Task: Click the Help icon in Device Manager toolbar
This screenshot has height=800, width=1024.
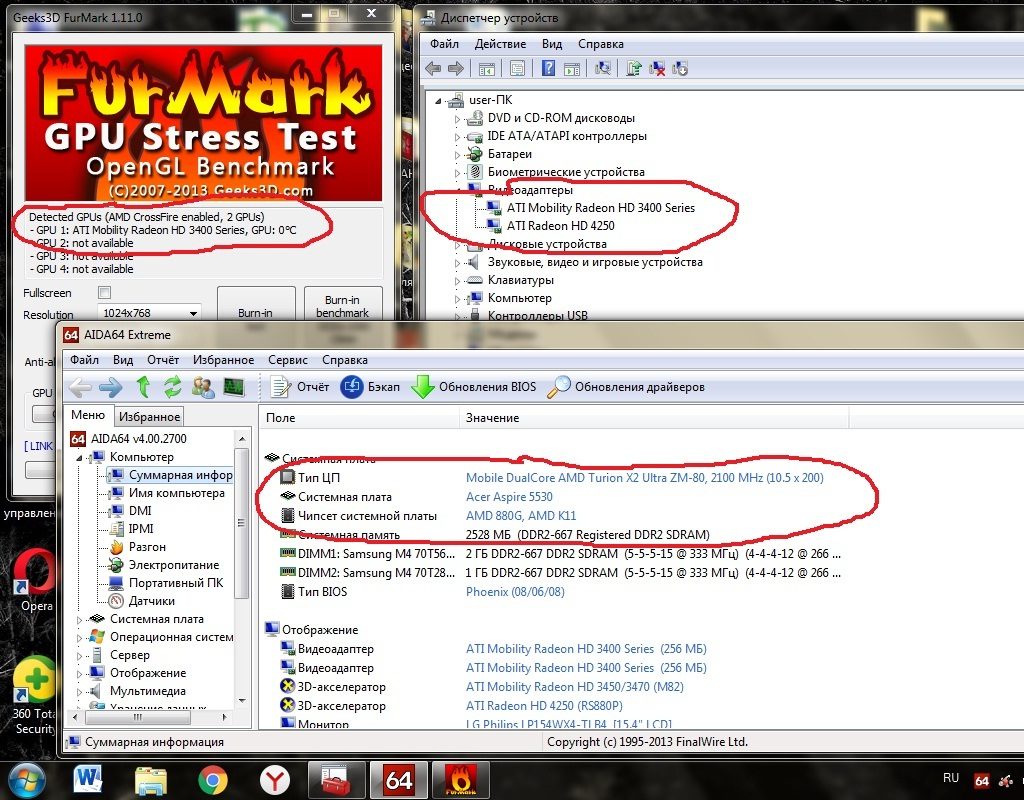Action: [x=548, y=69]
